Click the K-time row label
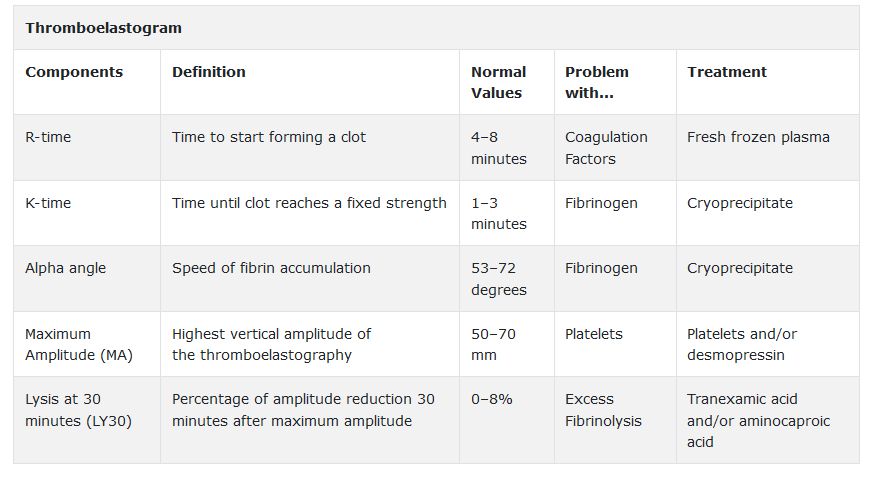The height and width of the screenshot is (487, 870). tap(48, 203)
